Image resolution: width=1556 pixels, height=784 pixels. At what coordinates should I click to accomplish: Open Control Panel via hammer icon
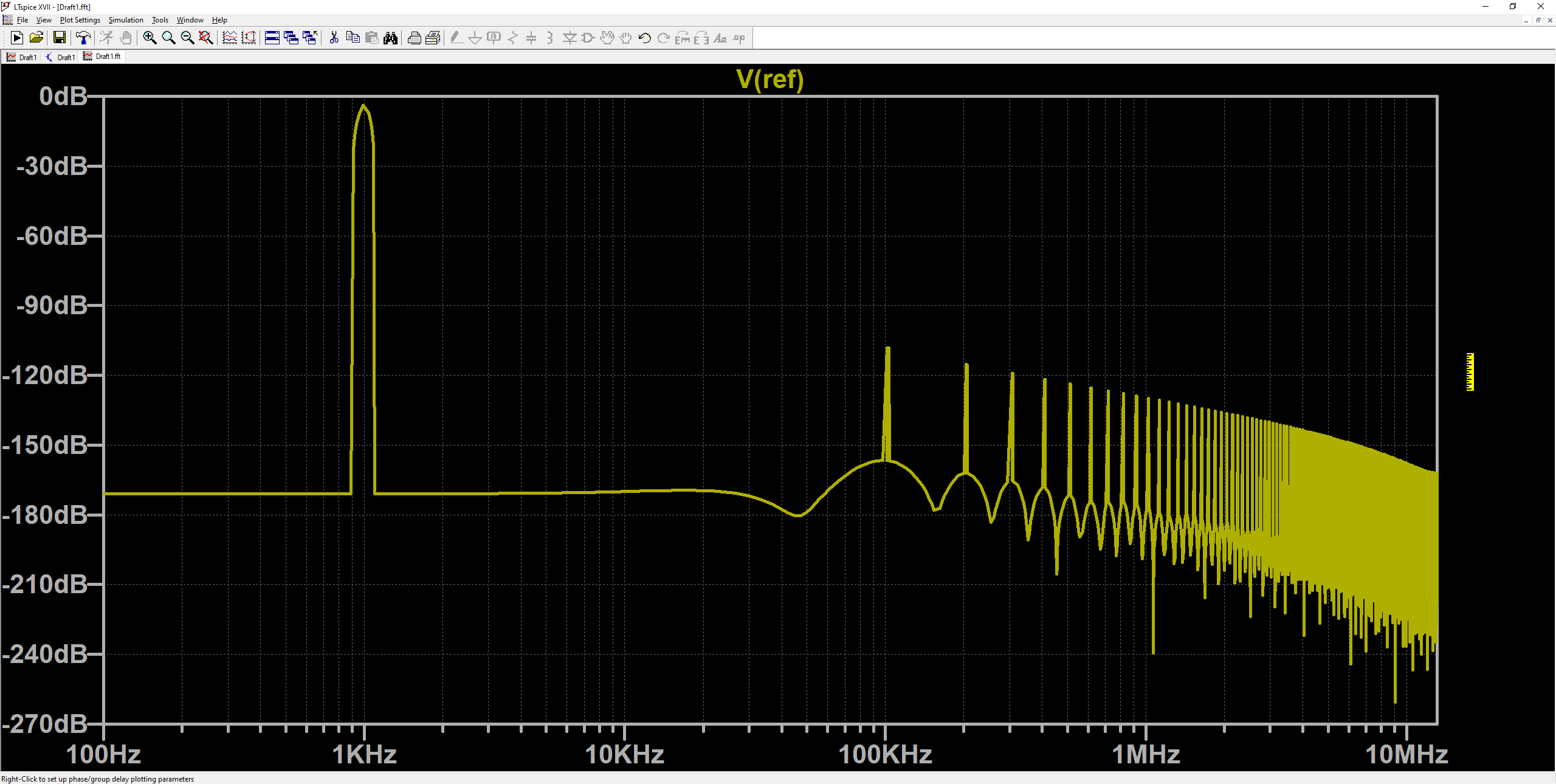tap(83, 38)
